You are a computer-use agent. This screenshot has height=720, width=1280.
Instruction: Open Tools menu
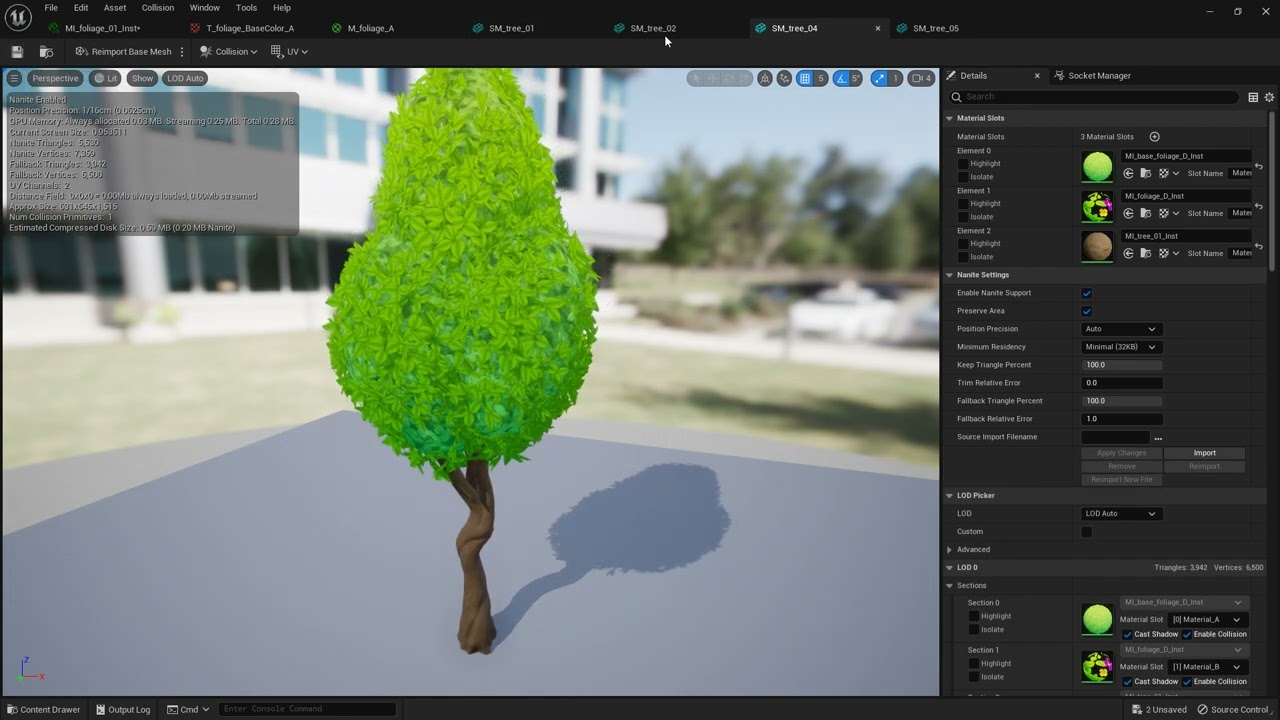click(246, 8)
